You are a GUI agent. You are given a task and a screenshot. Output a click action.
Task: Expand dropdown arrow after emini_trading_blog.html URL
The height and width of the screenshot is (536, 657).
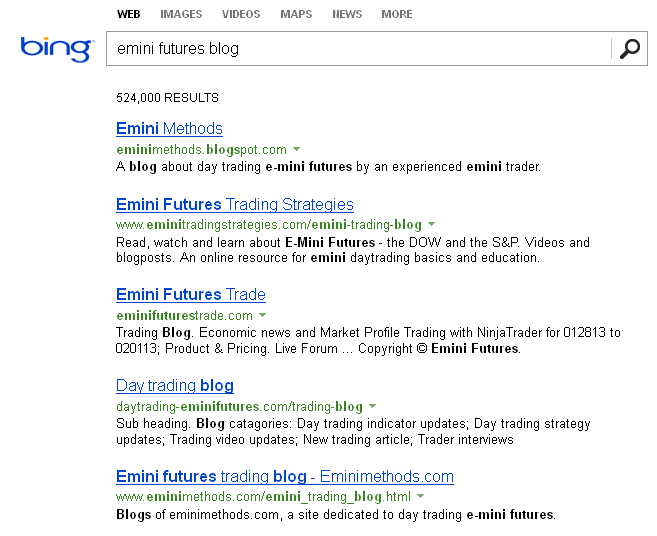coord(421,497)
